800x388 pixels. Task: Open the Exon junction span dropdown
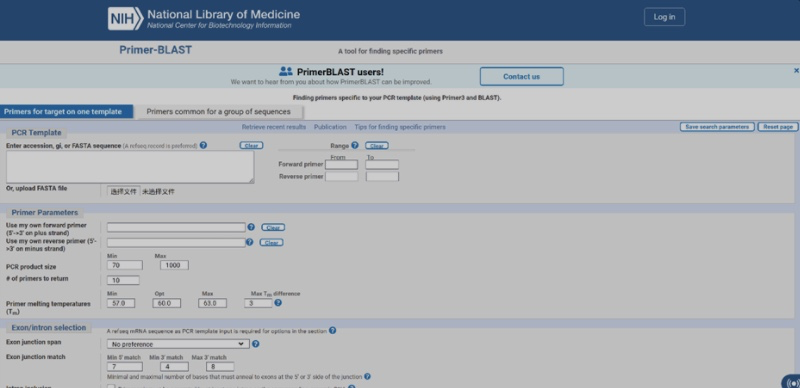point(179,344)
